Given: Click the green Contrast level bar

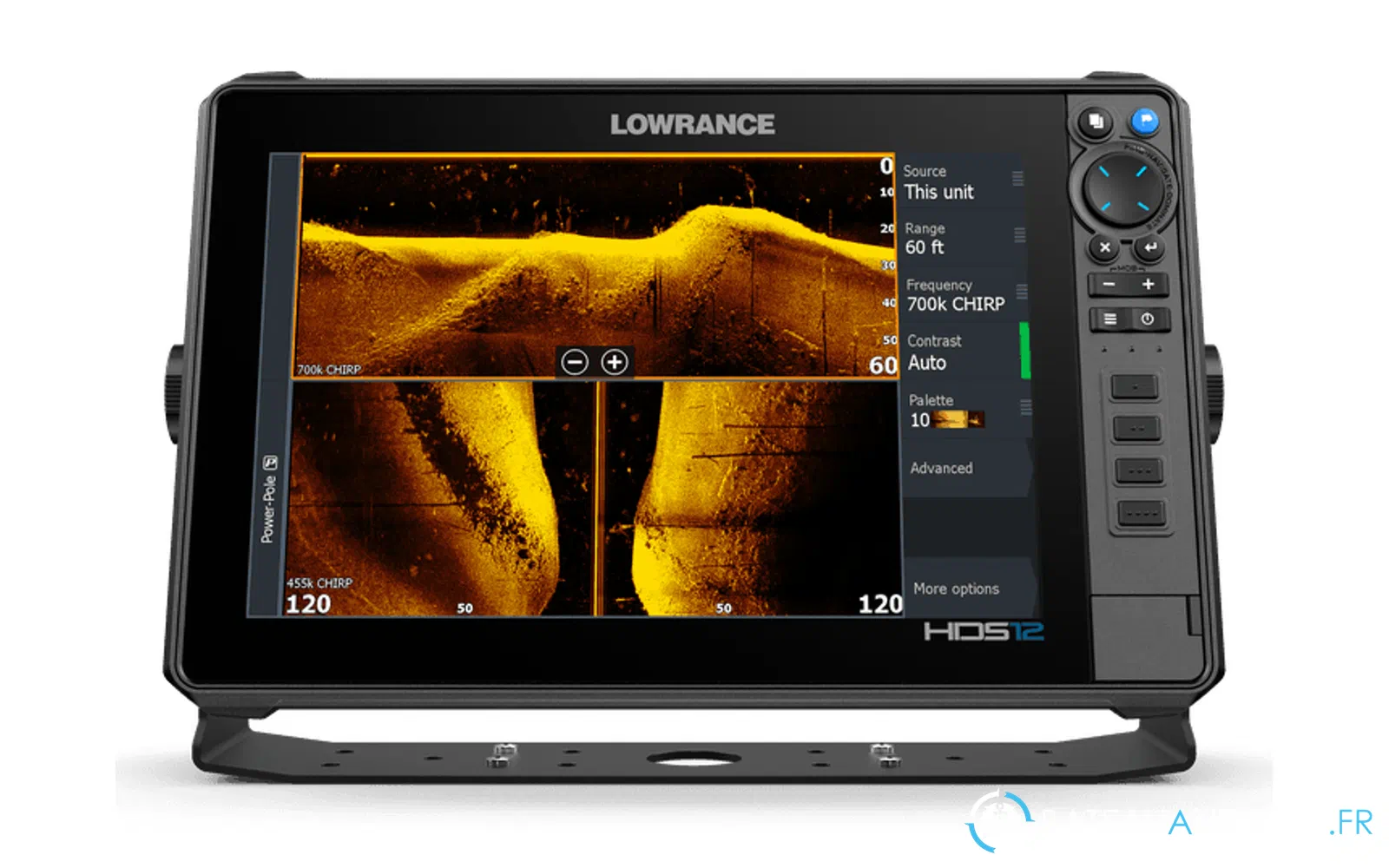Looking at the screenshot, I should pyautogui.click(x=1024, y=351).
